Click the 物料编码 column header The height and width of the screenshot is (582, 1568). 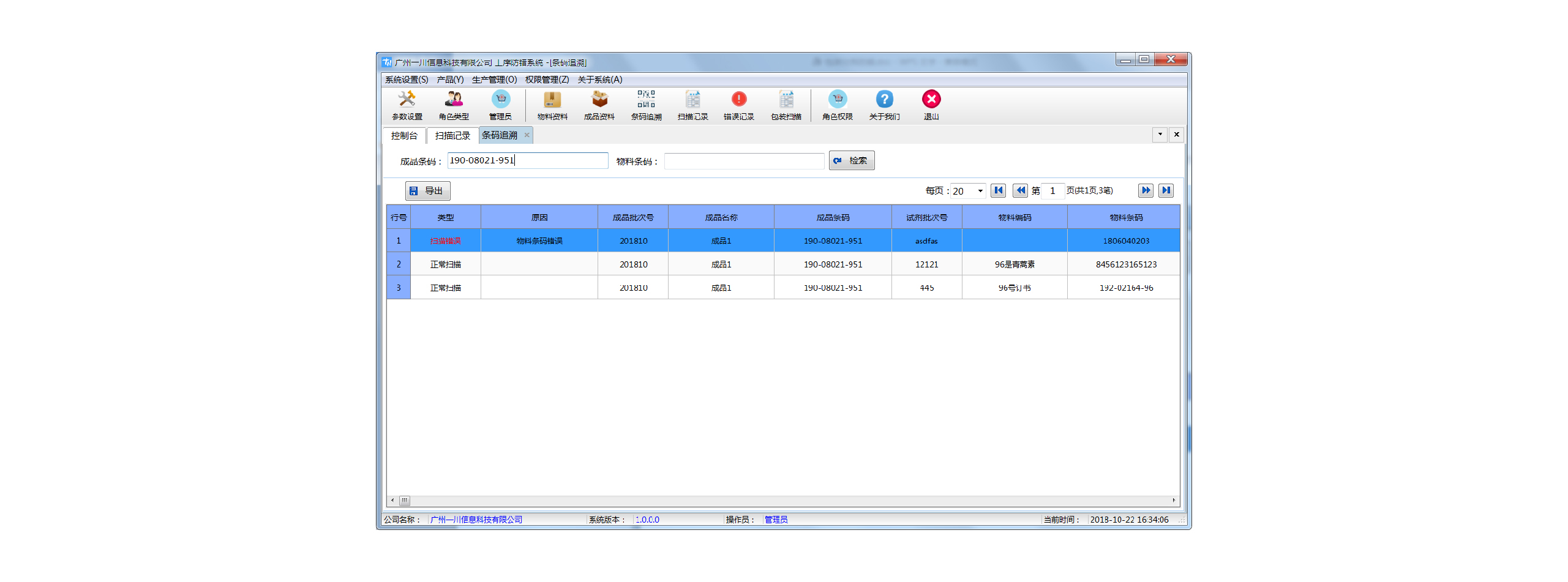click(x=1015, y=217)
